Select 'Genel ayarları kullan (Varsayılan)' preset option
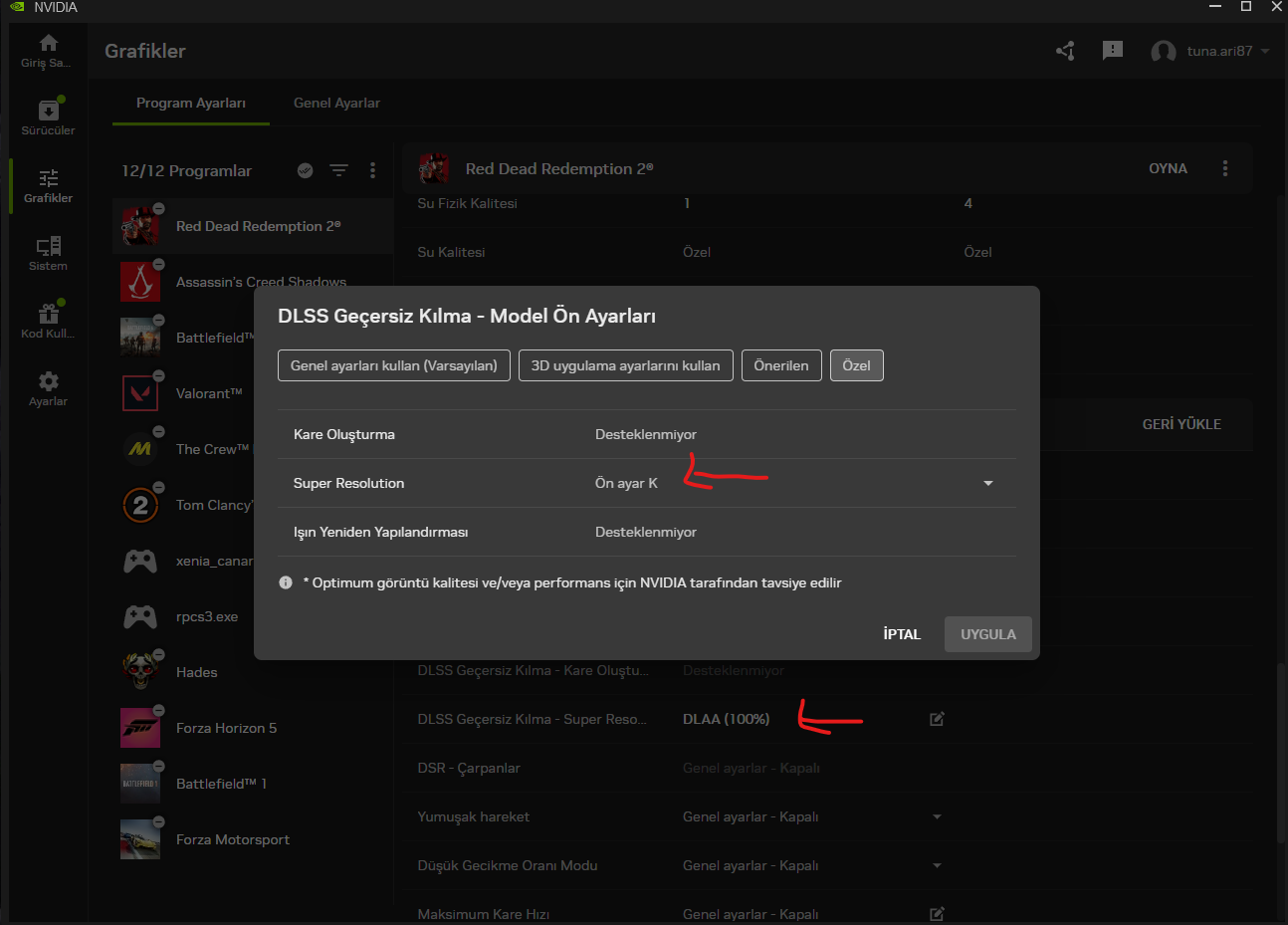This screenshot has height=925, width=1288. pyautogui.click(x=394, y=365)
